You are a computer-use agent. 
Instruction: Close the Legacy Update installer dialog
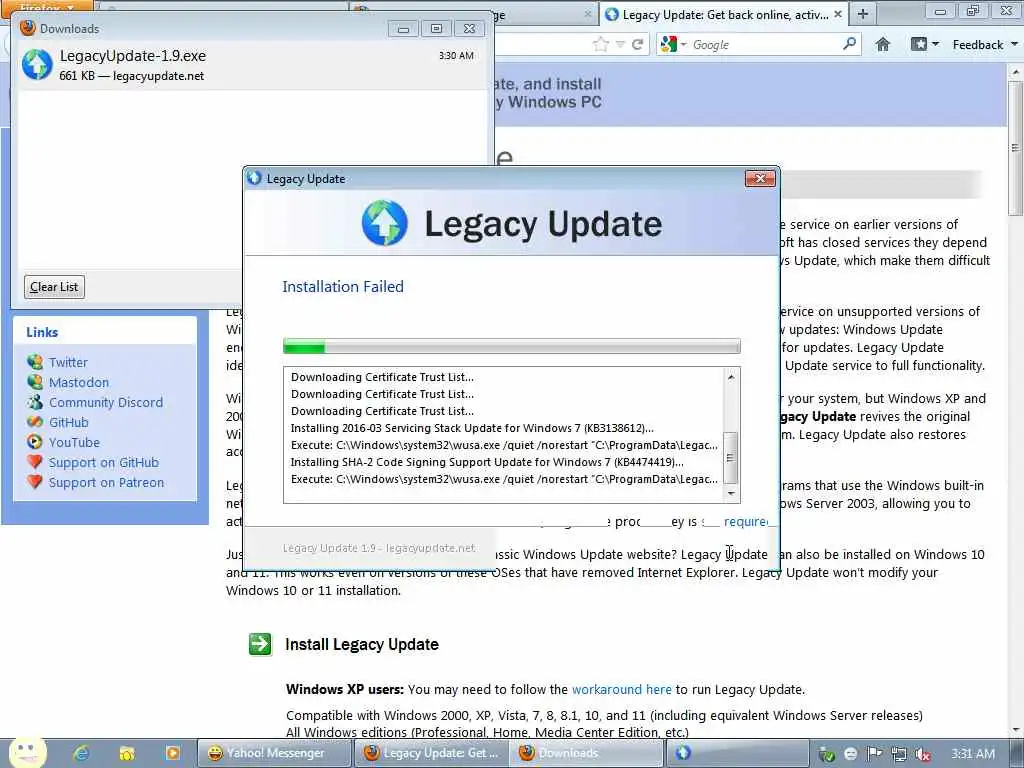(x=760, y=178)
